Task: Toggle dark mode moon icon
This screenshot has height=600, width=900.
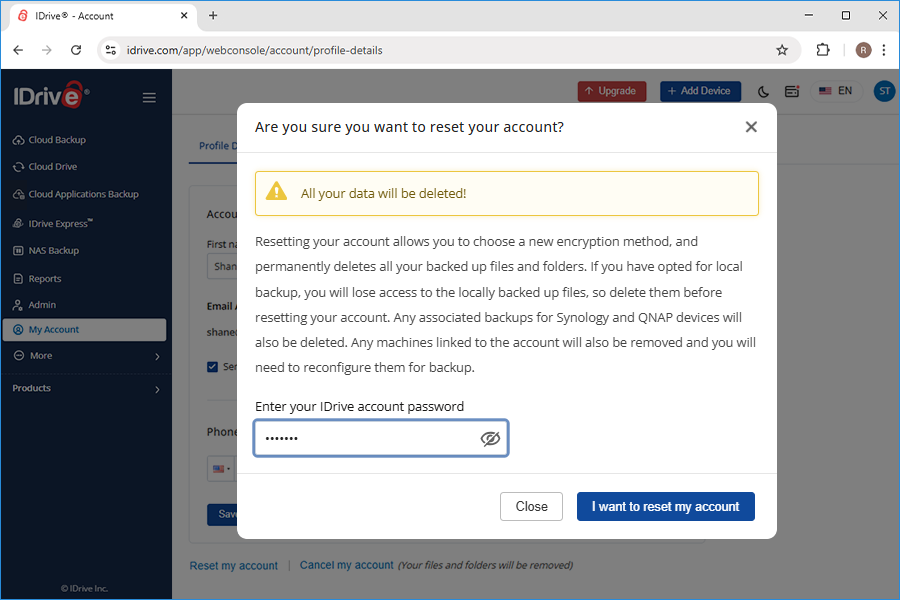Action: [x=763, y=92]
